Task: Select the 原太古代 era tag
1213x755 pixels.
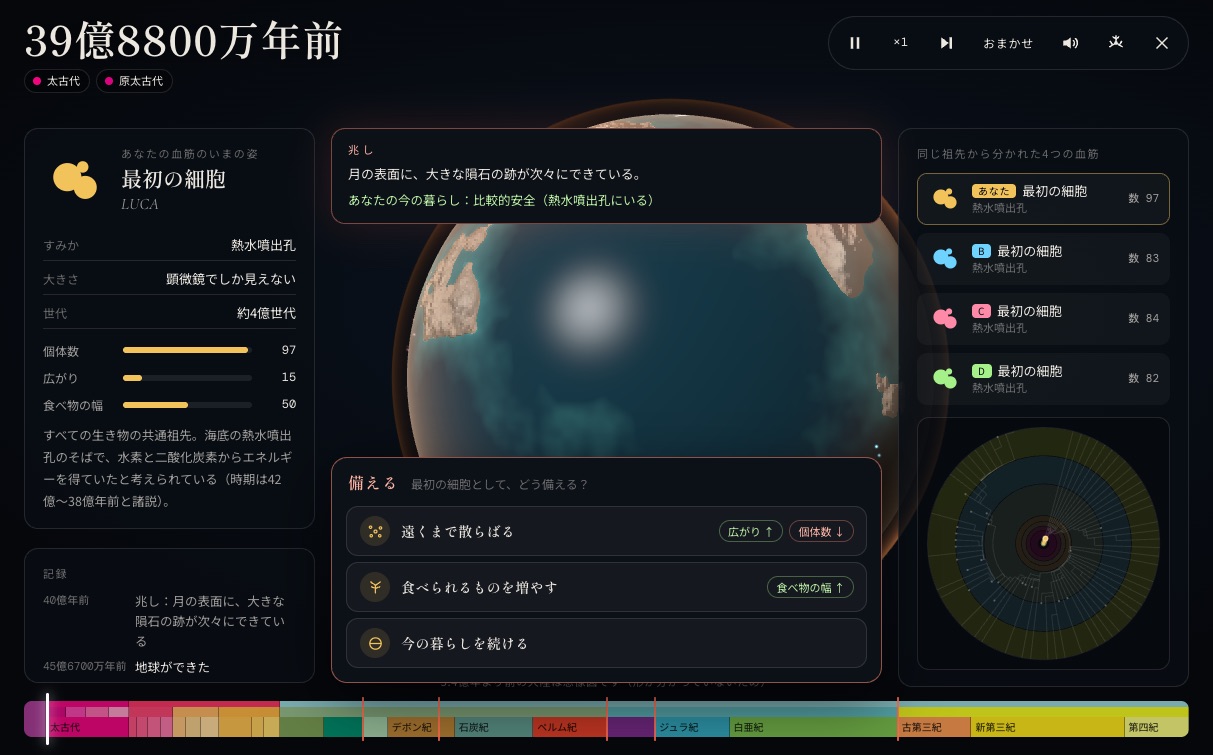Action: tap(134, 81)
